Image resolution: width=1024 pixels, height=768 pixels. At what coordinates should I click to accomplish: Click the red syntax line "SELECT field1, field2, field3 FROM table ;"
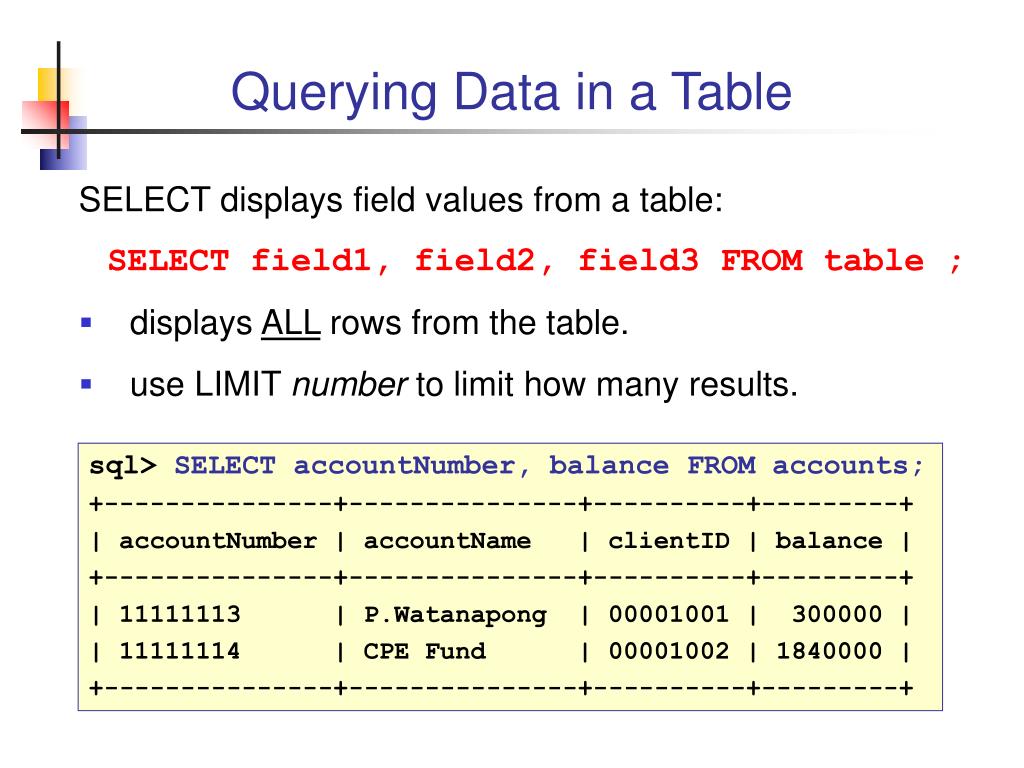[x=535, y=261]
